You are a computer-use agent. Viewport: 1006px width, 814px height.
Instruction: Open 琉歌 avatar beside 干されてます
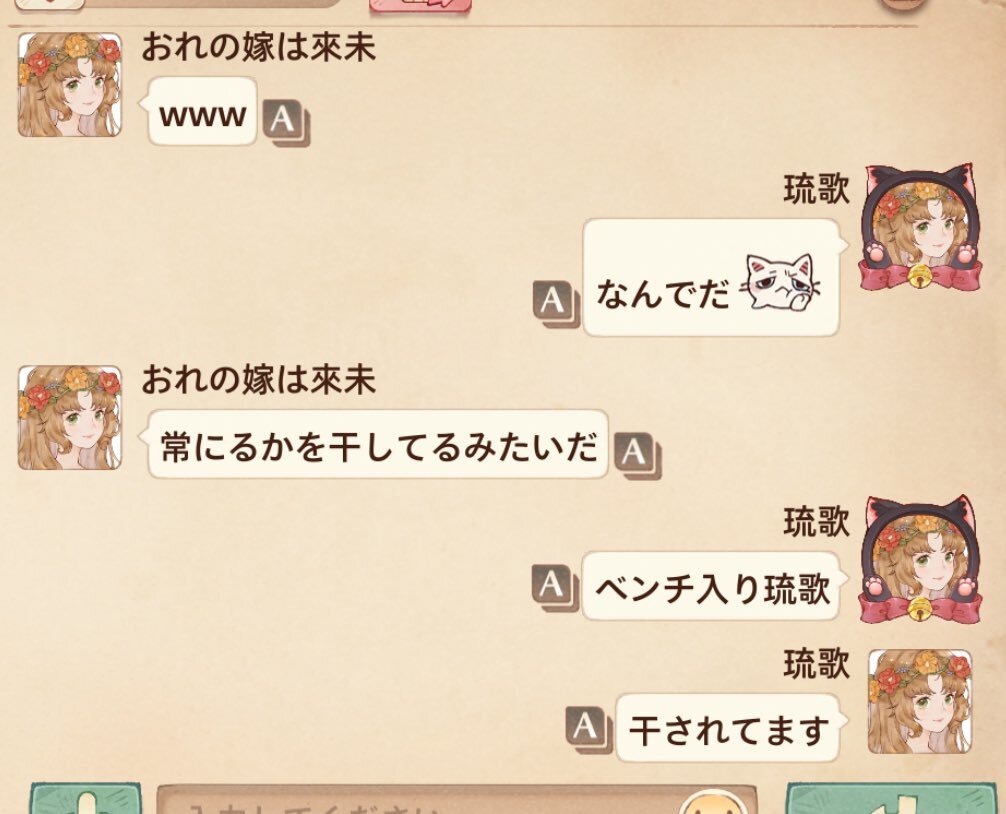920,701
